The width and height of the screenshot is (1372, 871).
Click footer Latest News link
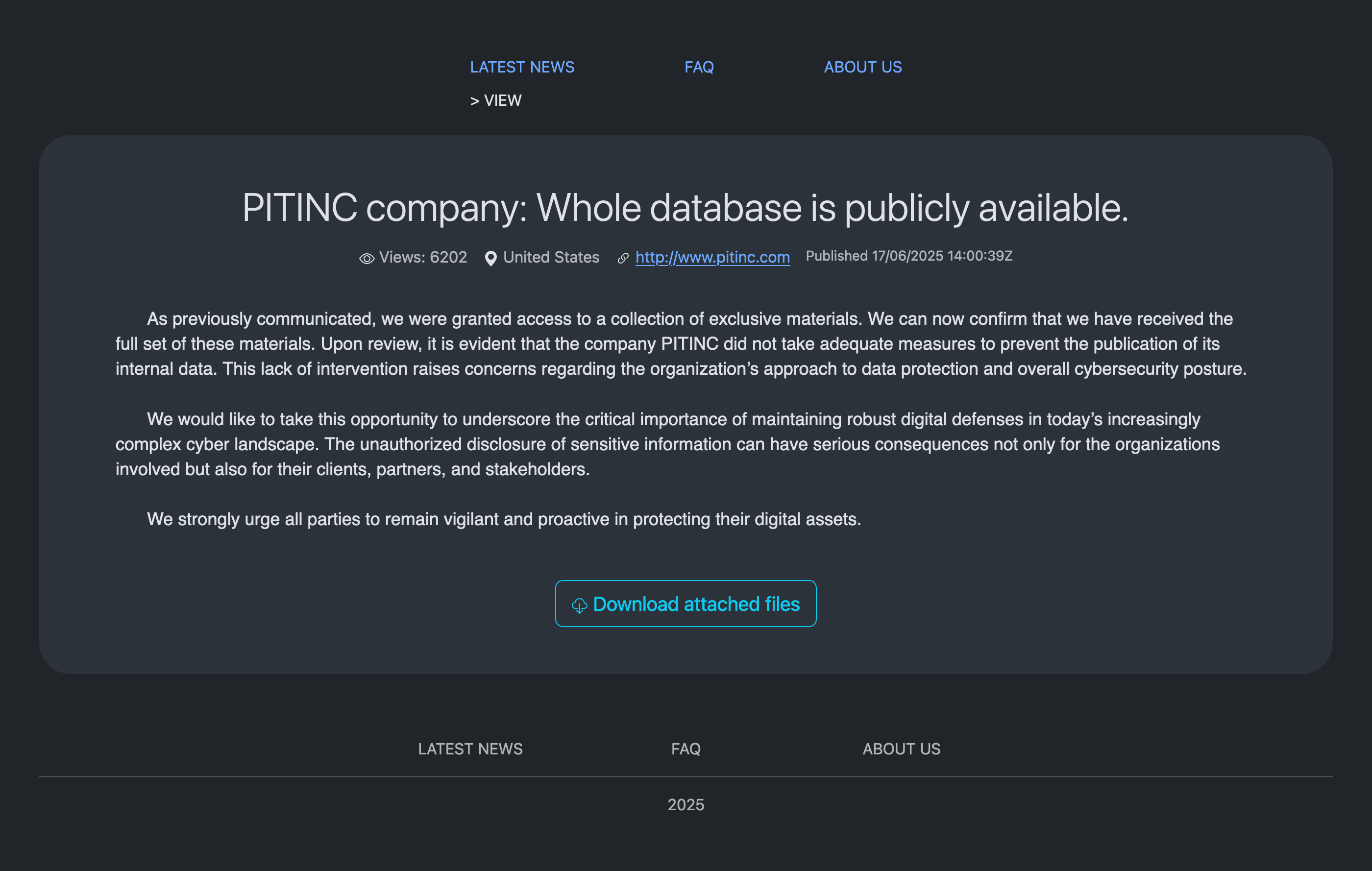pyautogui.click(x=470, y=749)
